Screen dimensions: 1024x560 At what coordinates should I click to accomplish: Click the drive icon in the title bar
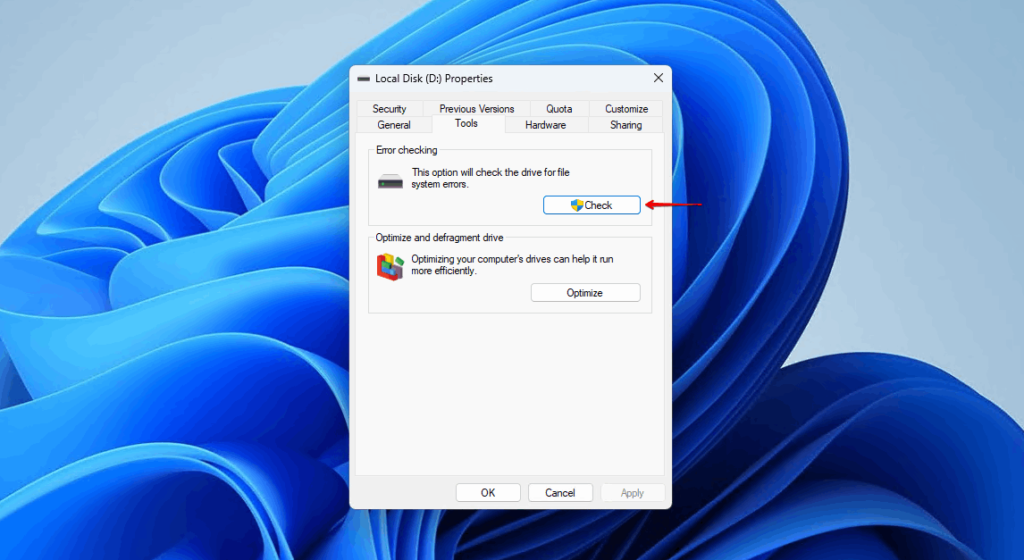(364, 79)
